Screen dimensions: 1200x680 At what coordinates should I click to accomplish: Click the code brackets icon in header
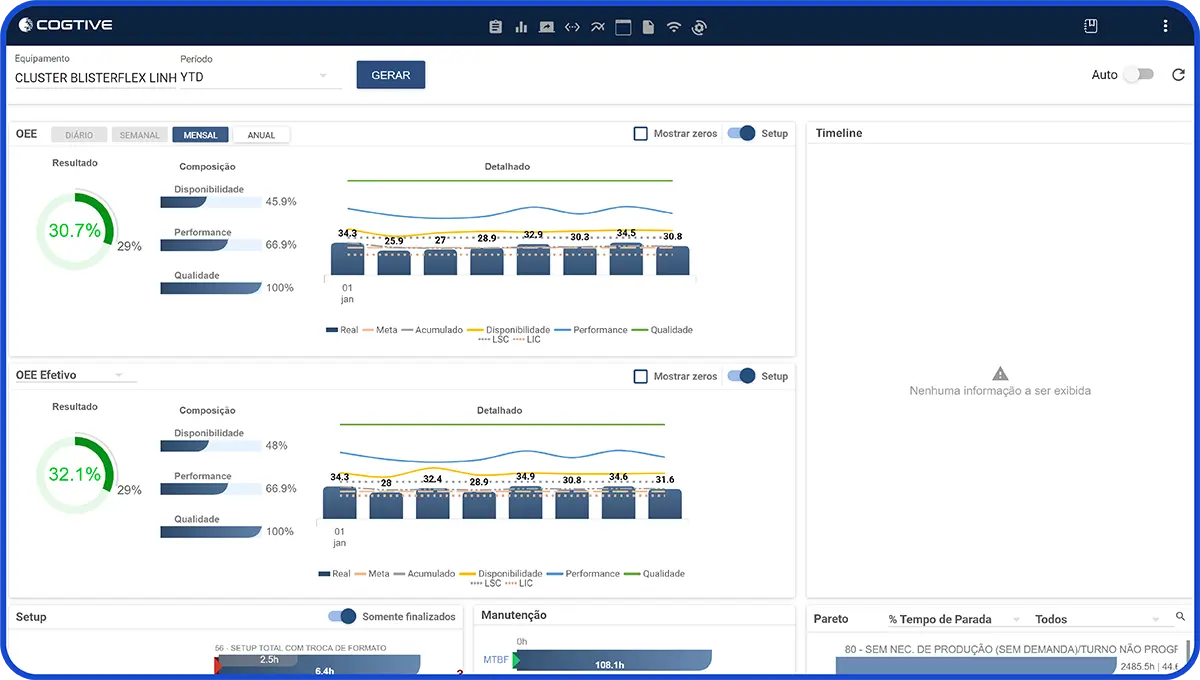pyautogui.click(x=572, y=27)
